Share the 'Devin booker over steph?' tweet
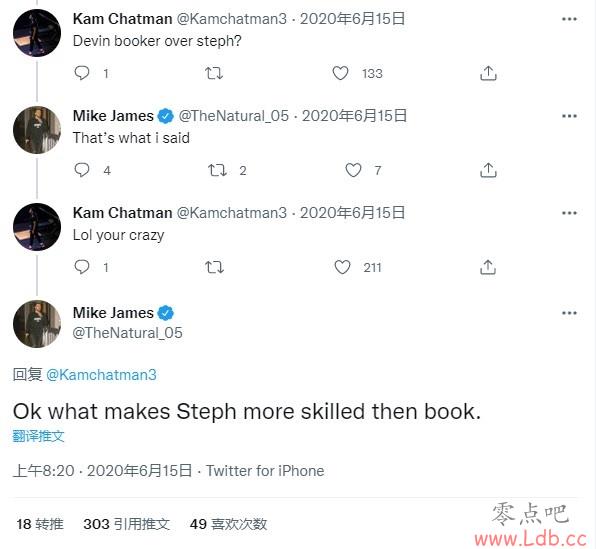Image resolution: width=596 pixels, height=549 pixels. tap(488, 73)
